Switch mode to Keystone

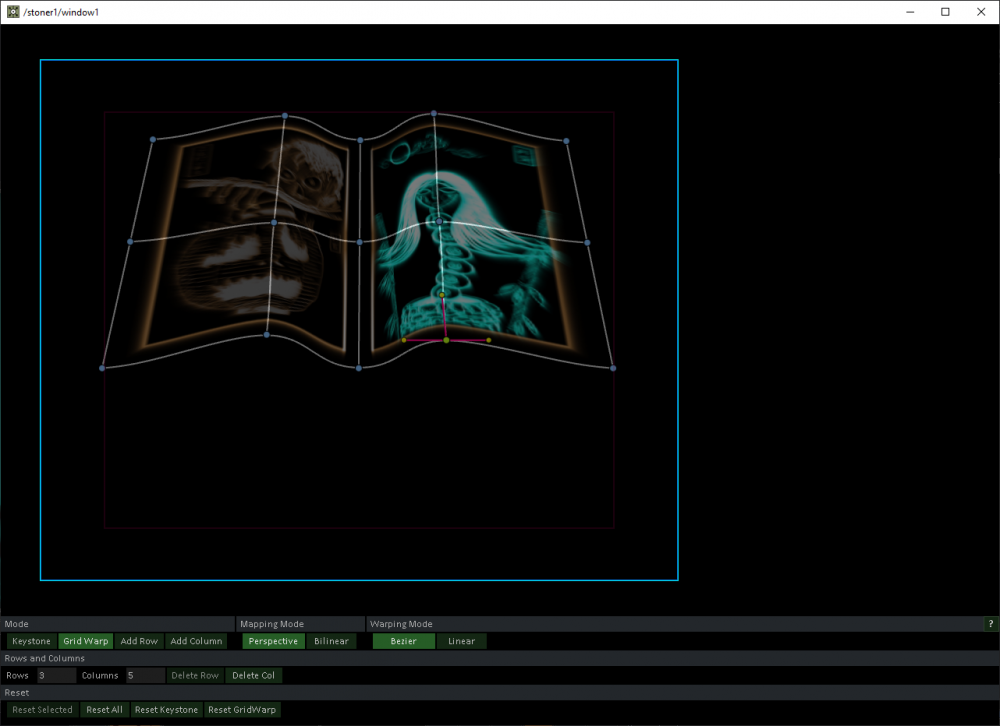click(31, 641)
